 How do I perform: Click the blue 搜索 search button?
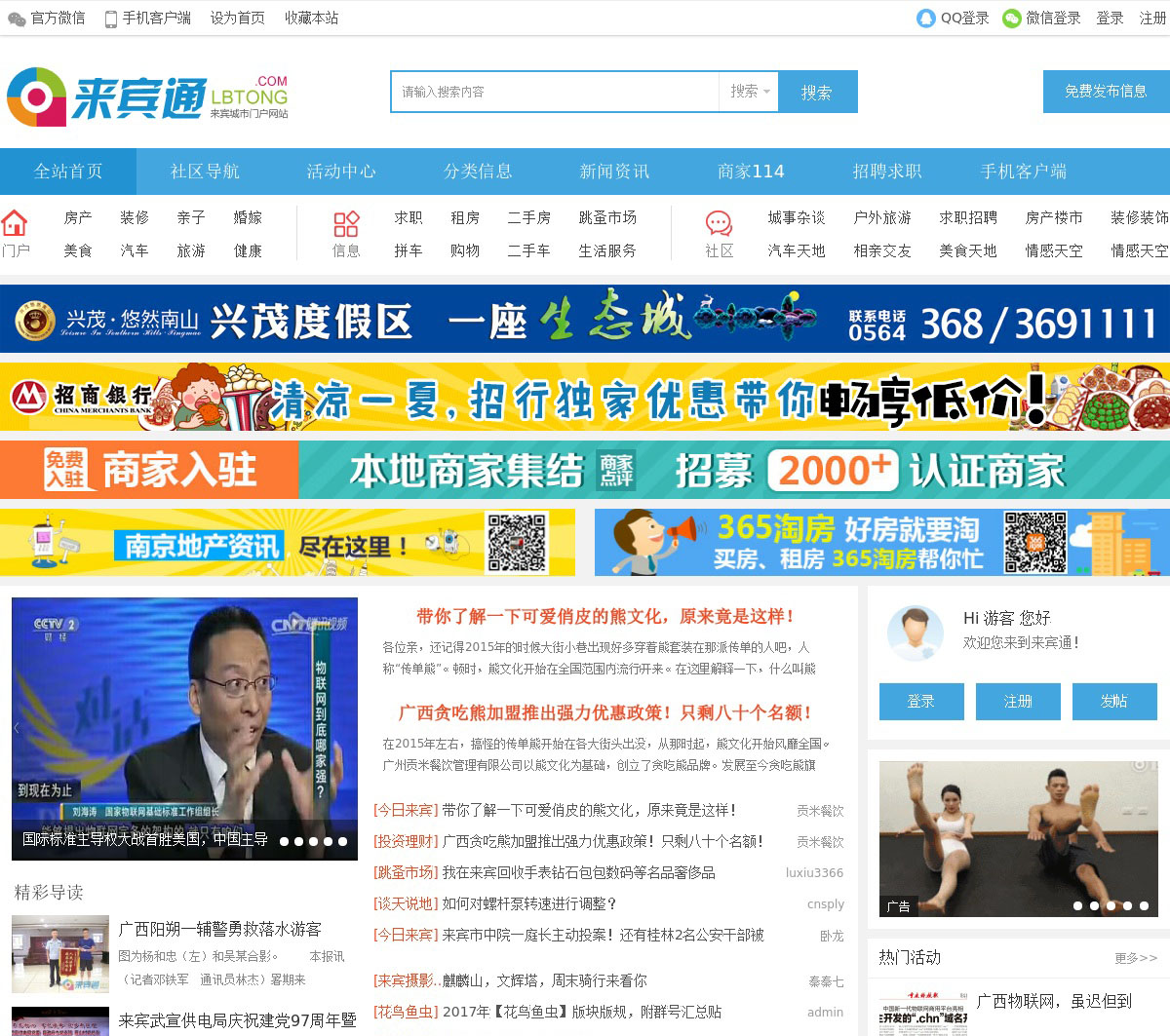pyautogui.click(x=817, y=92)
